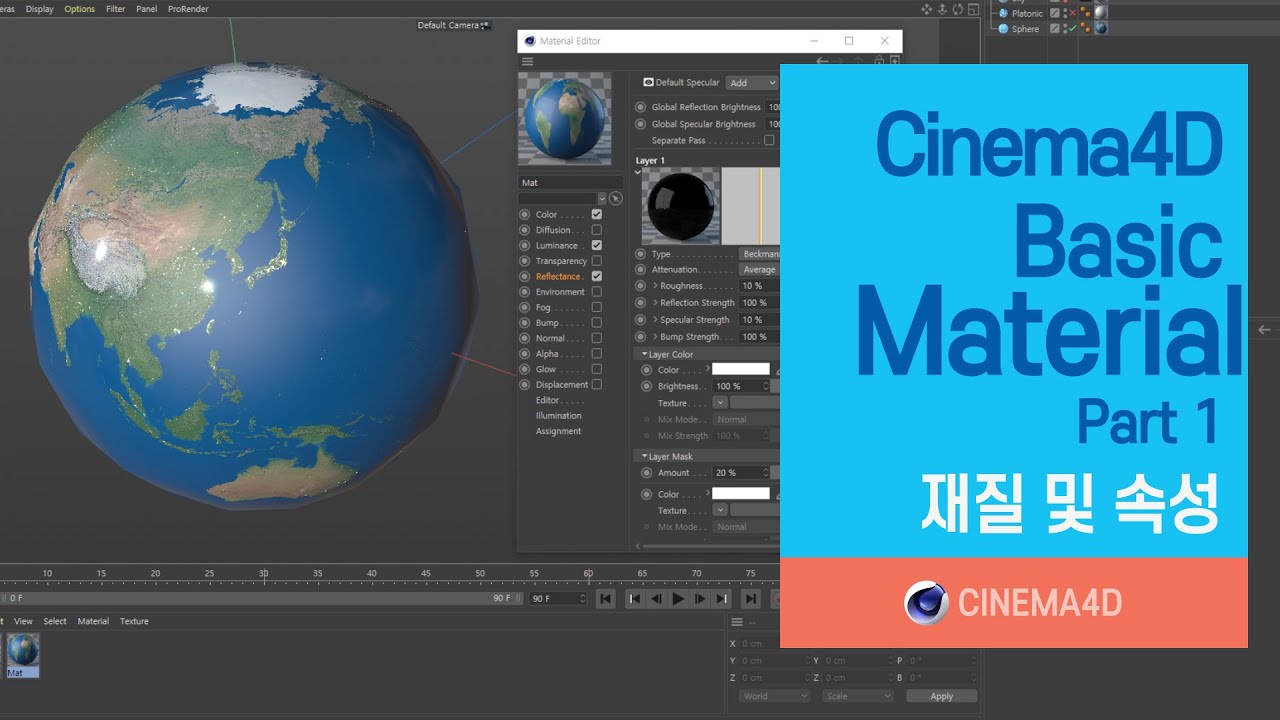The height and width of the screenshot is (720, 1280).
Task: Open the Coordinates panel hamburger menu
Action: click(x=737, y=622)
